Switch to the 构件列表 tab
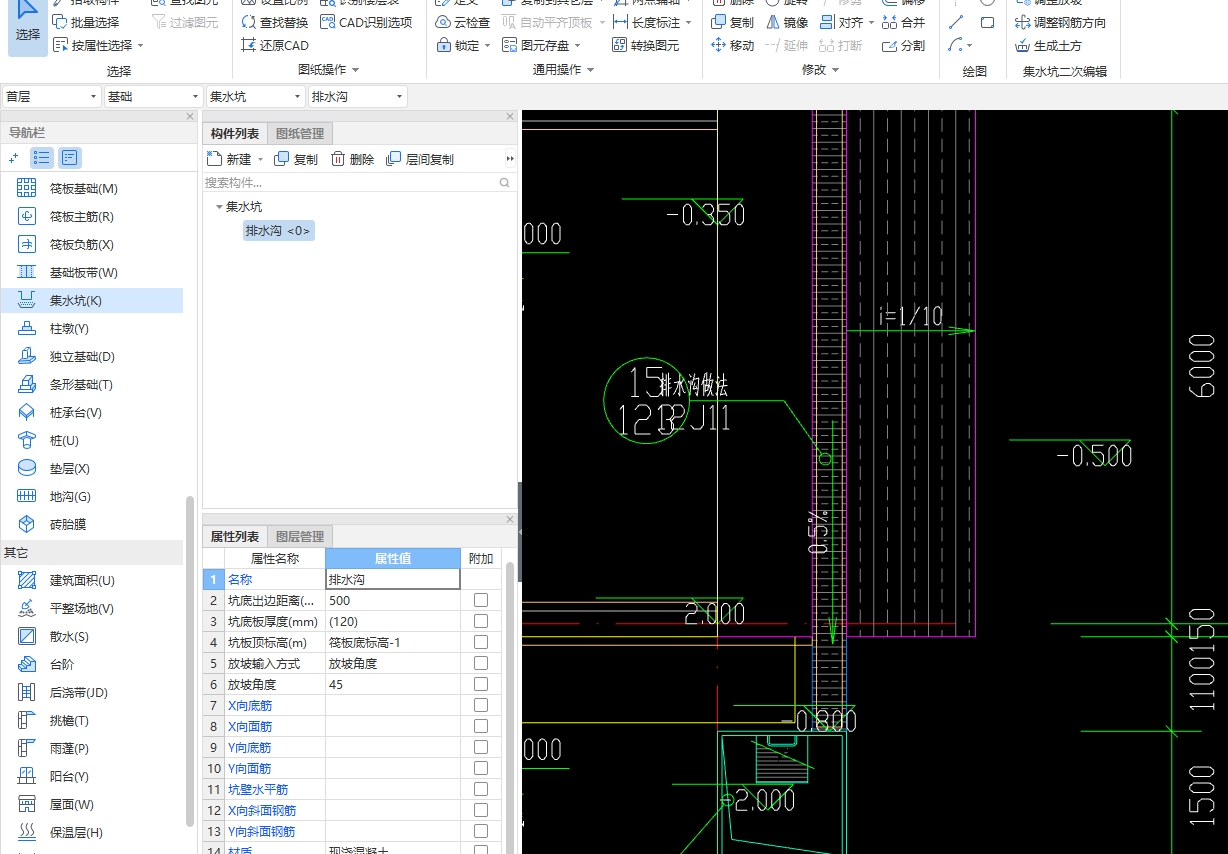This screenshot has width=1228, height=854. coord(236,134)
